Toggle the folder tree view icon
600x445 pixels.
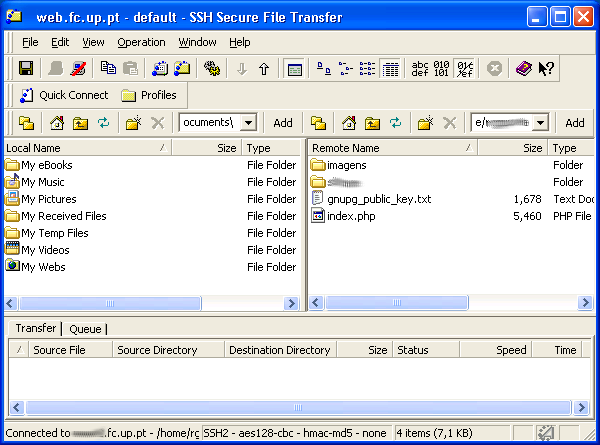click(x=294, y=69)
